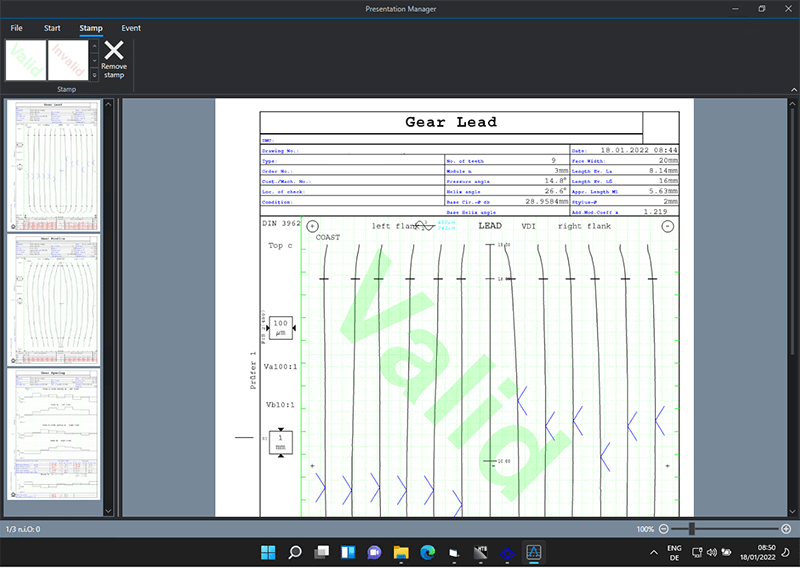Open the Widgets panel from the taskbar

[348, 552]
